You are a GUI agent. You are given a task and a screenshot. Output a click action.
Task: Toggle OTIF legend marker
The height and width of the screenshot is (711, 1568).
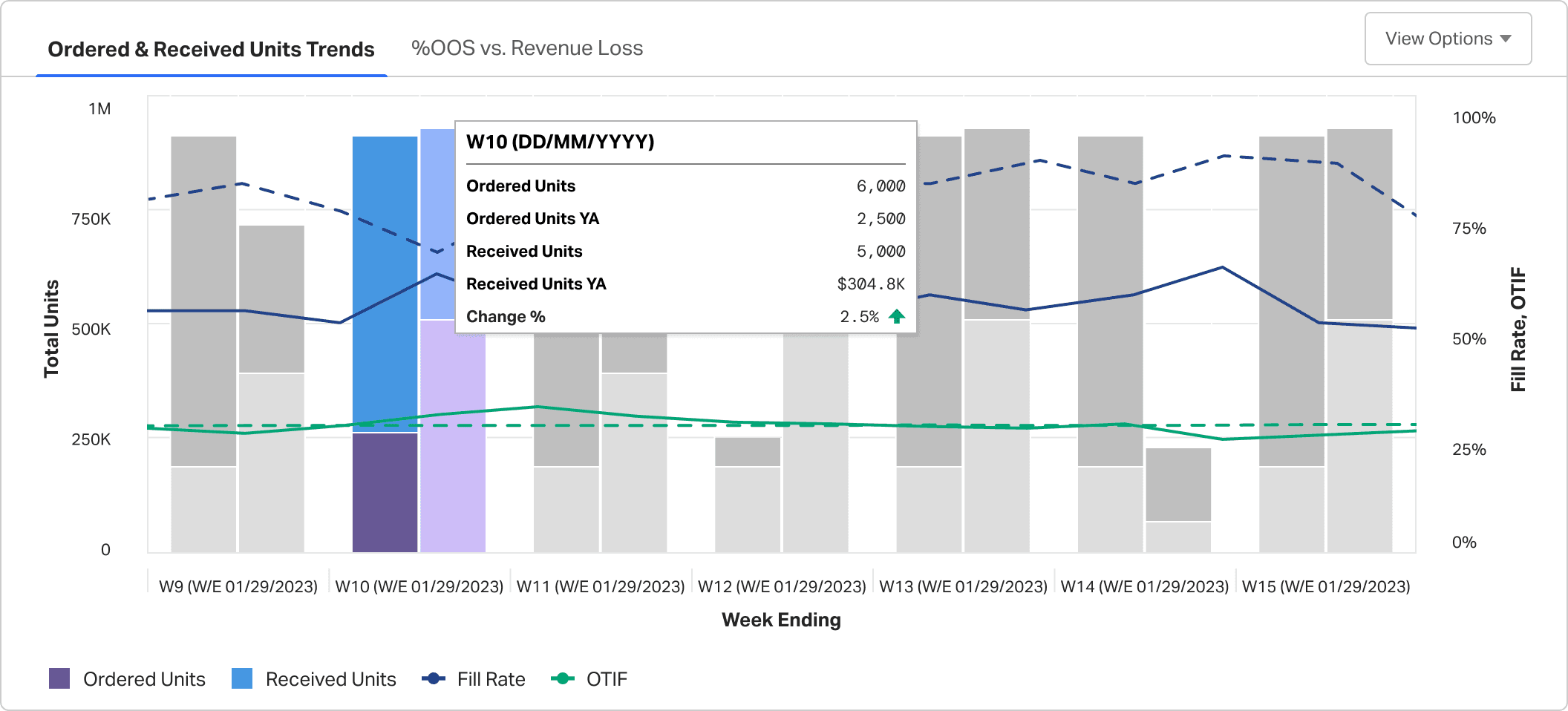[x=563, y=678]
